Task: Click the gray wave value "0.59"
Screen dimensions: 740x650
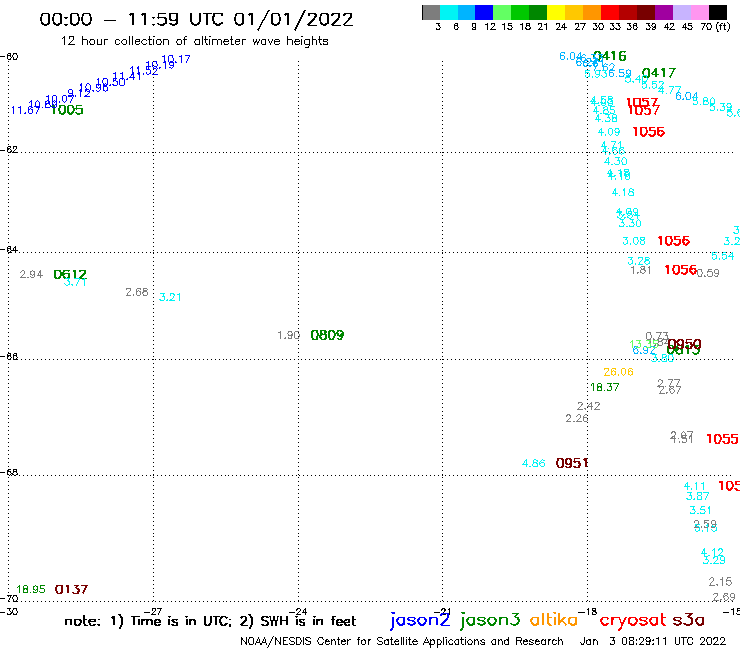Action: (x=708, y=273)
